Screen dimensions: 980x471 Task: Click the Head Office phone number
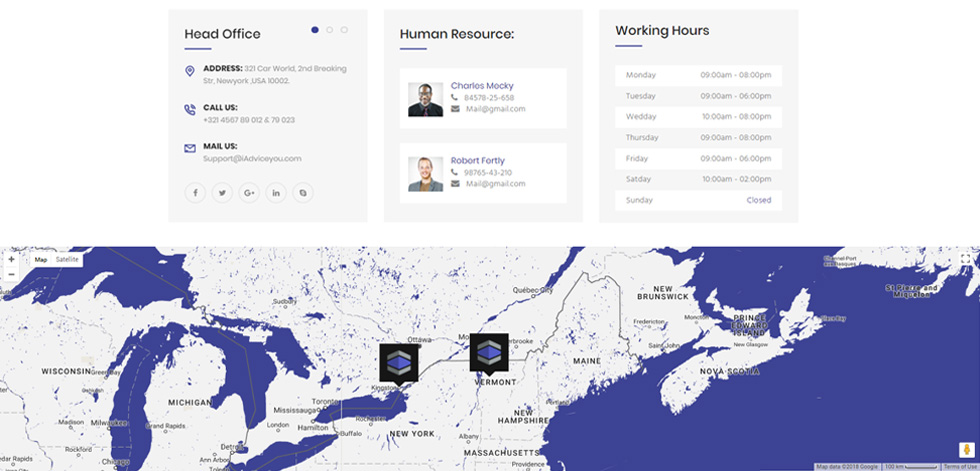(x=249, y=120)
